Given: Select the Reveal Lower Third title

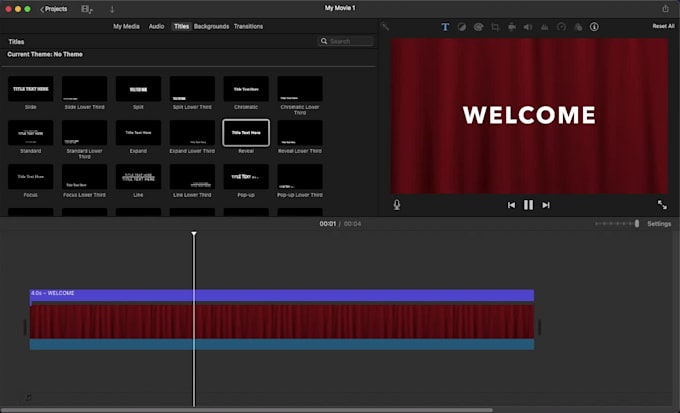Looking at the screenshot, I should 300,133.
